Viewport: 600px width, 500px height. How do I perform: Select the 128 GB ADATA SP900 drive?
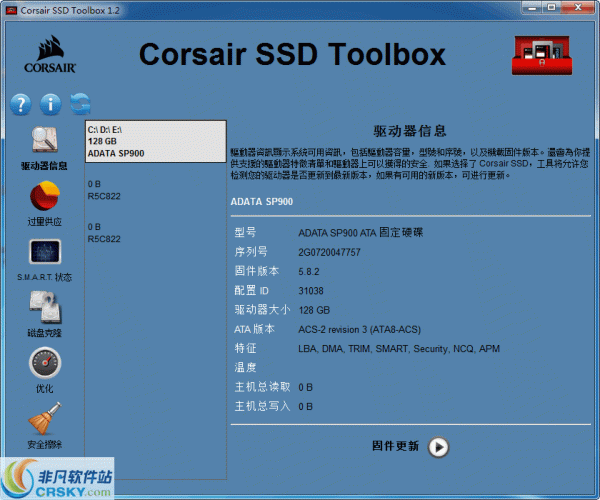click(x=155, y=142)
